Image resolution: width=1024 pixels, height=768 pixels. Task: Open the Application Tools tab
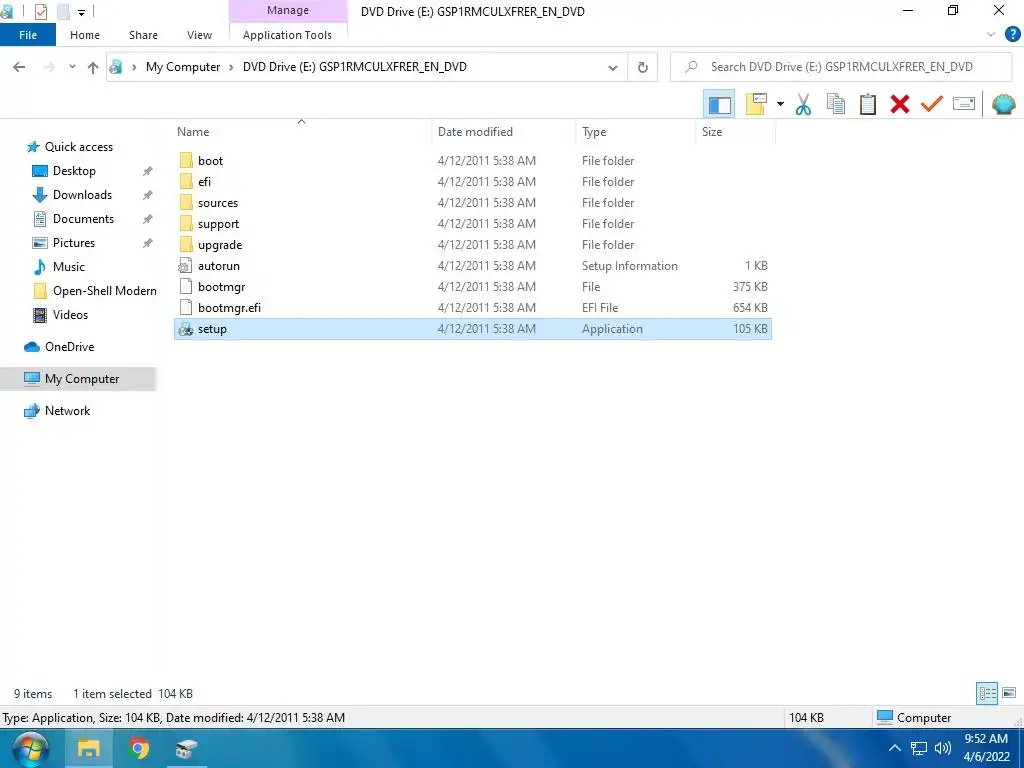coord(287,35)
